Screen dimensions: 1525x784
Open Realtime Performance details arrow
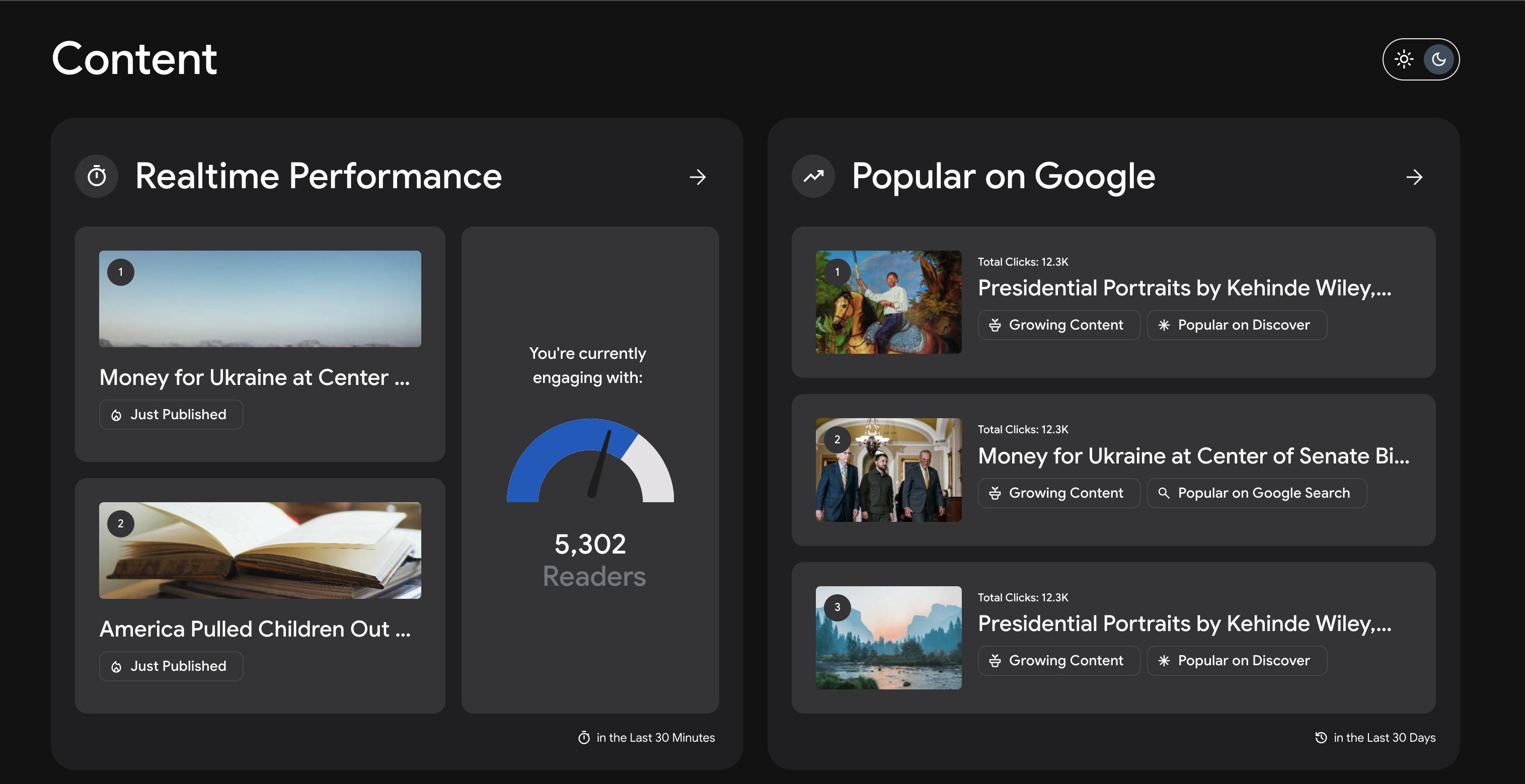698,177
